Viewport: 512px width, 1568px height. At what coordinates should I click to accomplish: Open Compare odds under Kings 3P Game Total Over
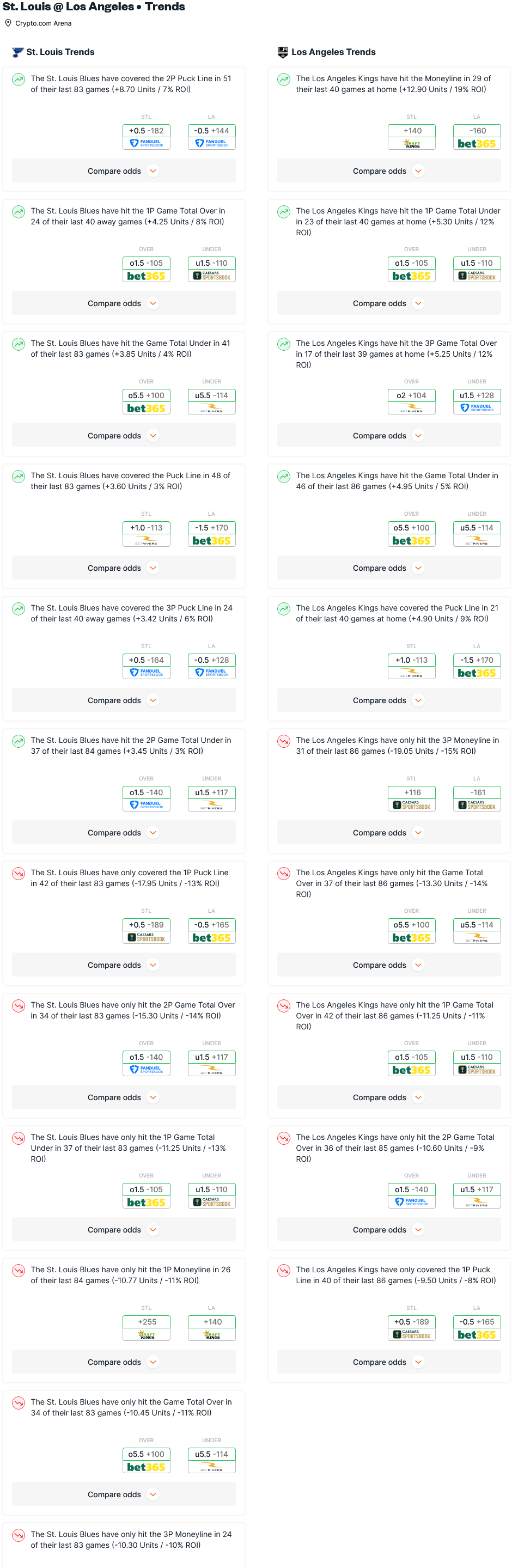[389, 436]
